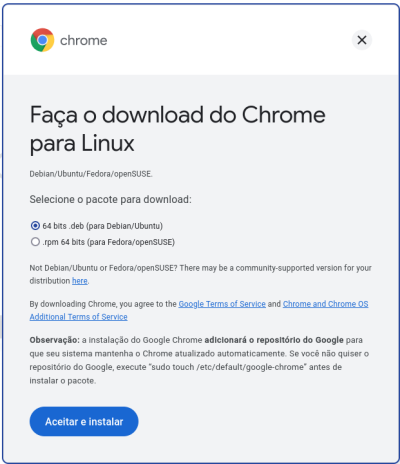Select the 64 bits .deb radio button
This screenshot has width=400, height=464.
35,226
